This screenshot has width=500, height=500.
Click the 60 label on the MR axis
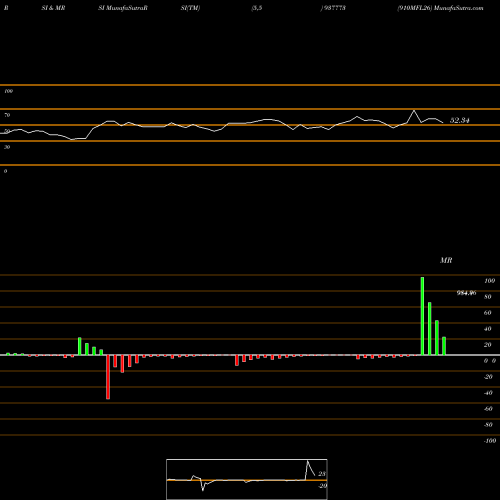point(488,313)
